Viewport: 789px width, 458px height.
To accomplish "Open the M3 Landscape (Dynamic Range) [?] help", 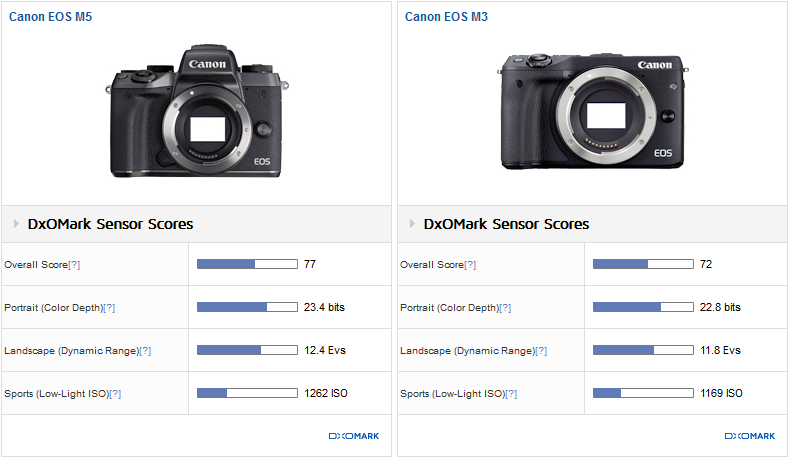I will 541,351.
